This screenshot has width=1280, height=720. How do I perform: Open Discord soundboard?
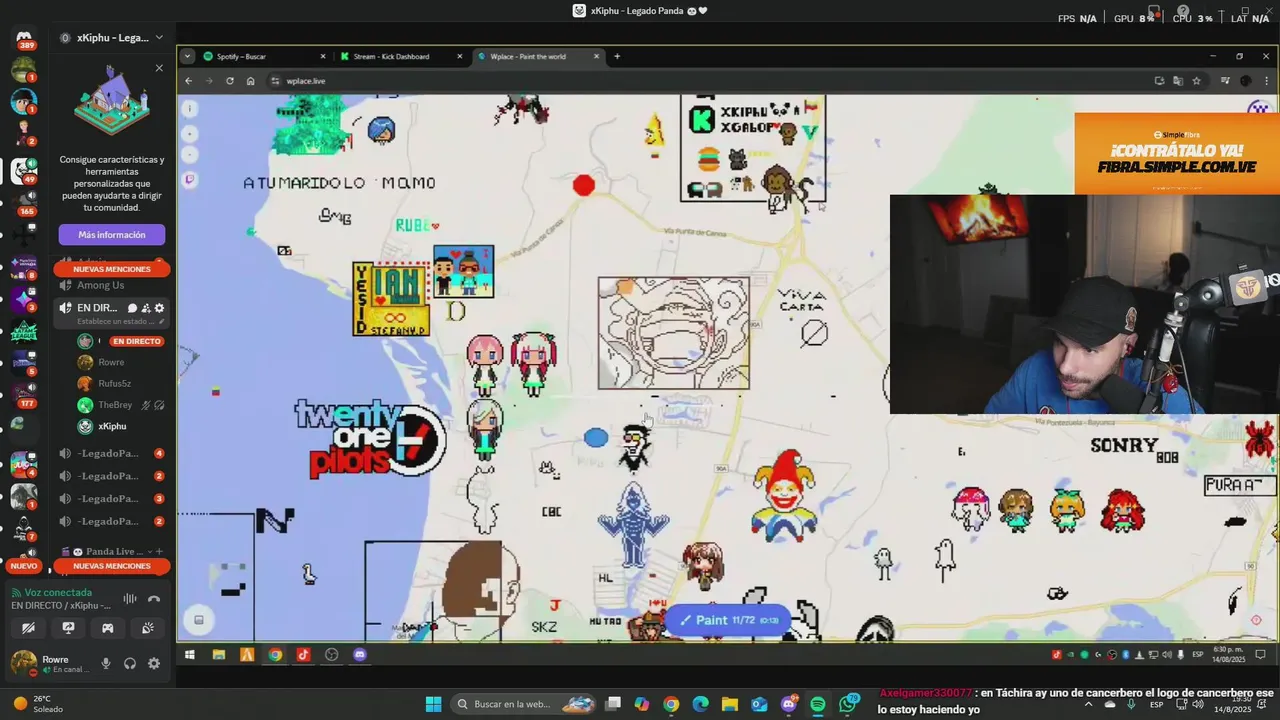(x=147, y=628)
